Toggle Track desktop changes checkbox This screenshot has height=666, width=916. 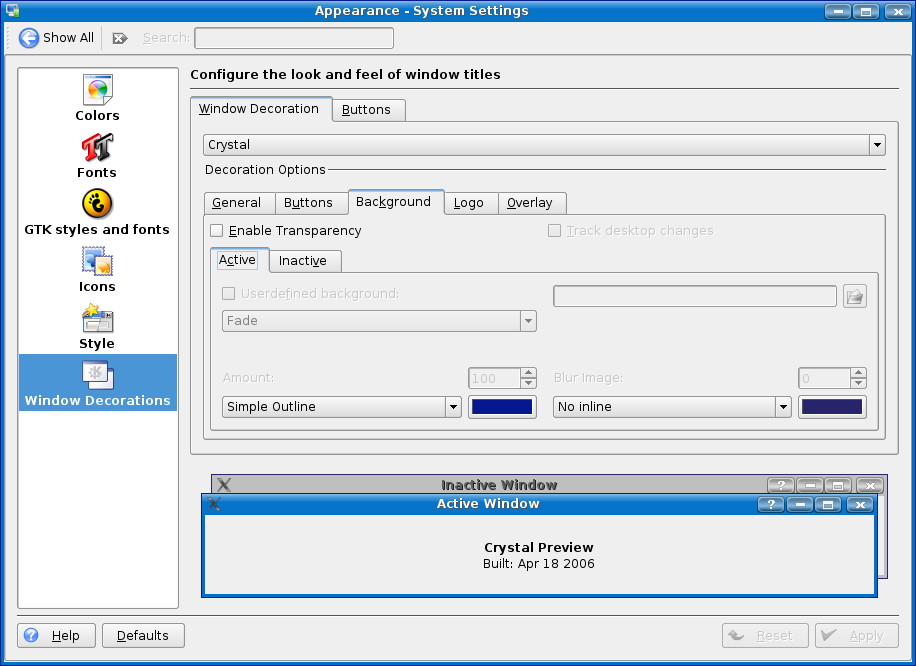[555, 231]
